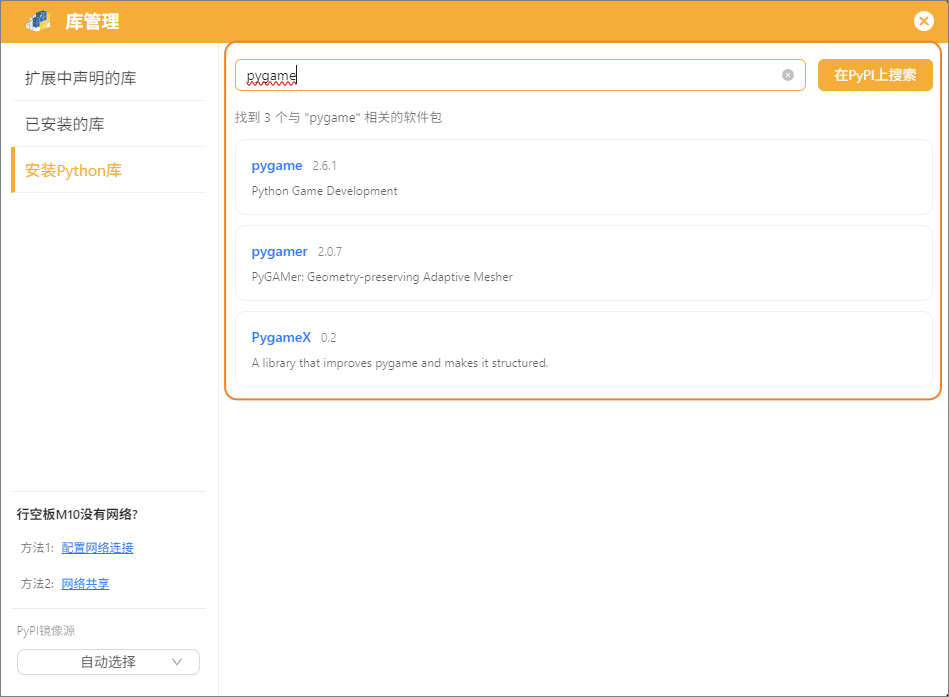Click the library manager logo icon
This screenshot has width=949, height=697.
(38, 21)
